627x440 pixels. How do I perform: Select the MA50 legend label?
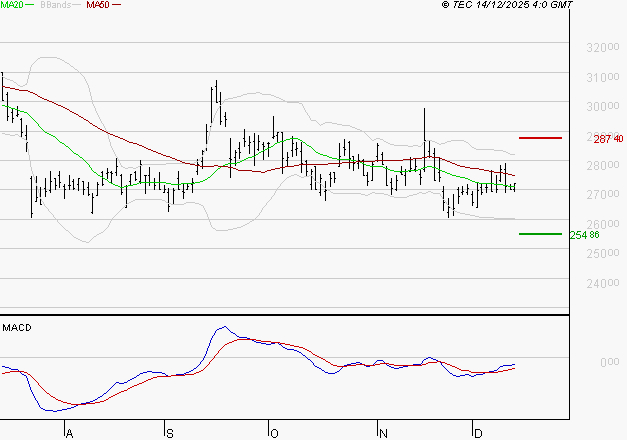(98, 6)
